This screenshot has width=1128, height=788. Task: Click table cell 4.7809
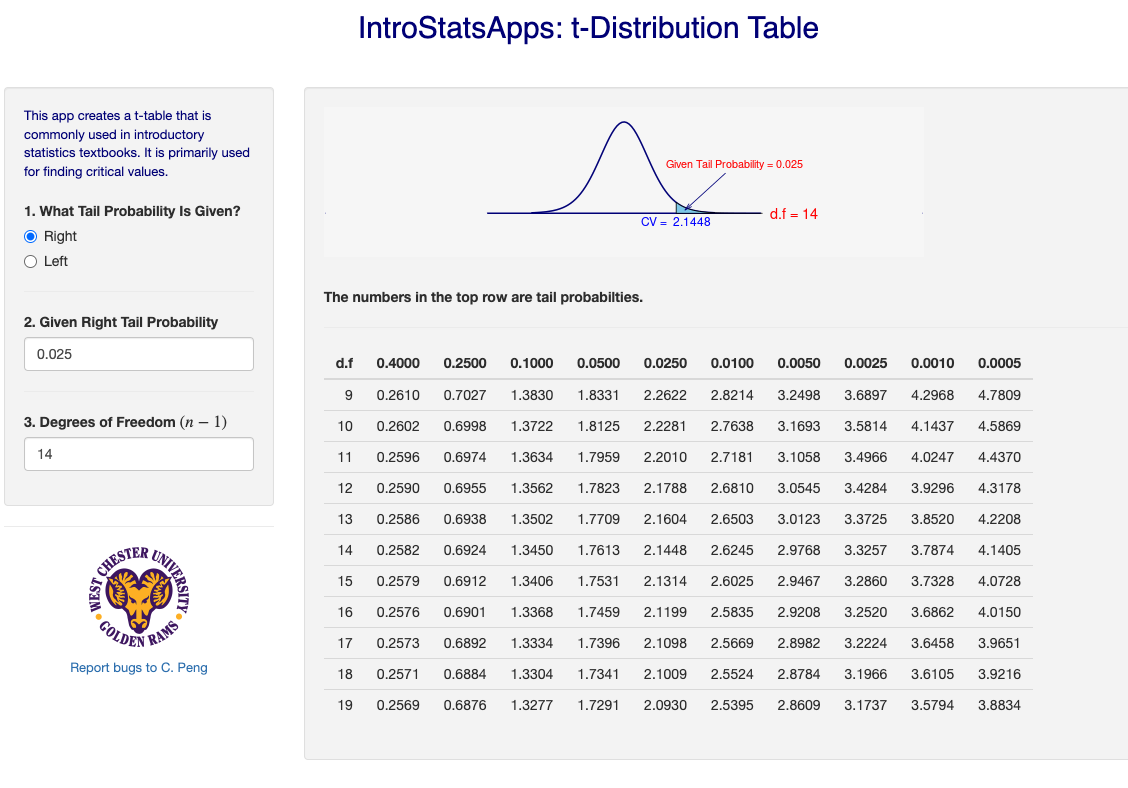click(999, 396)
